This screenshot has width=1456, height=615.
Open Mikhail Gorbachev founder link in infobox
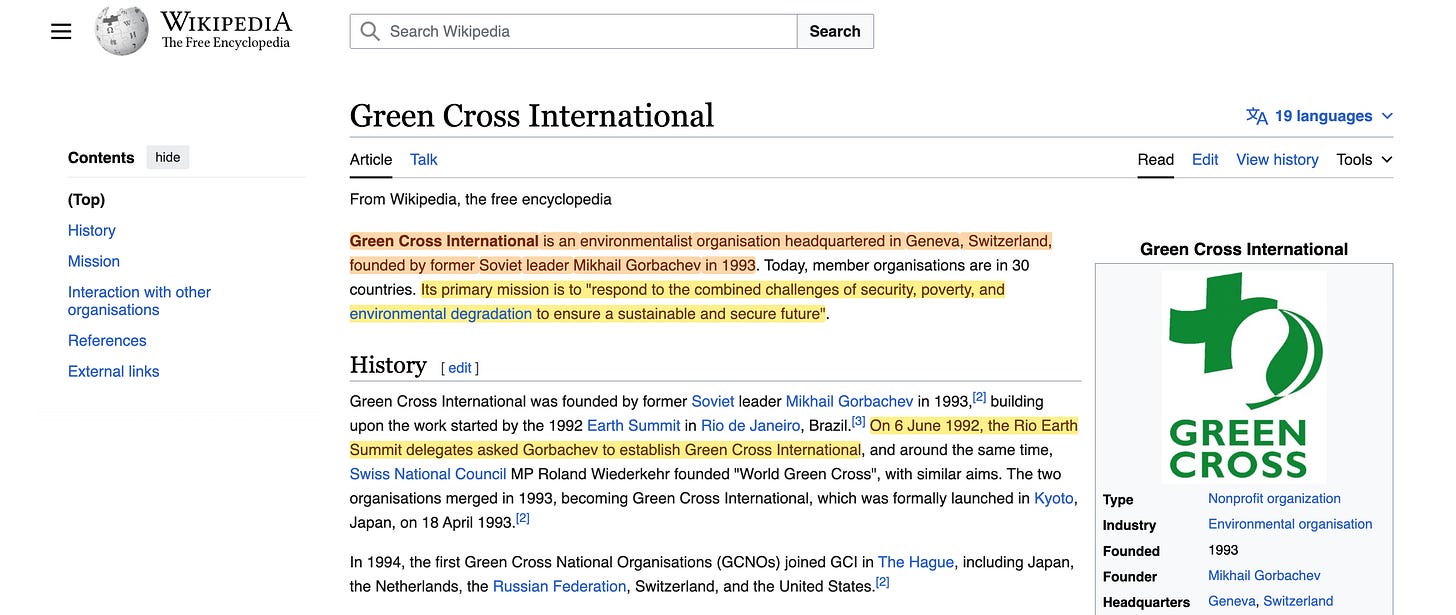coord(1264,575)
